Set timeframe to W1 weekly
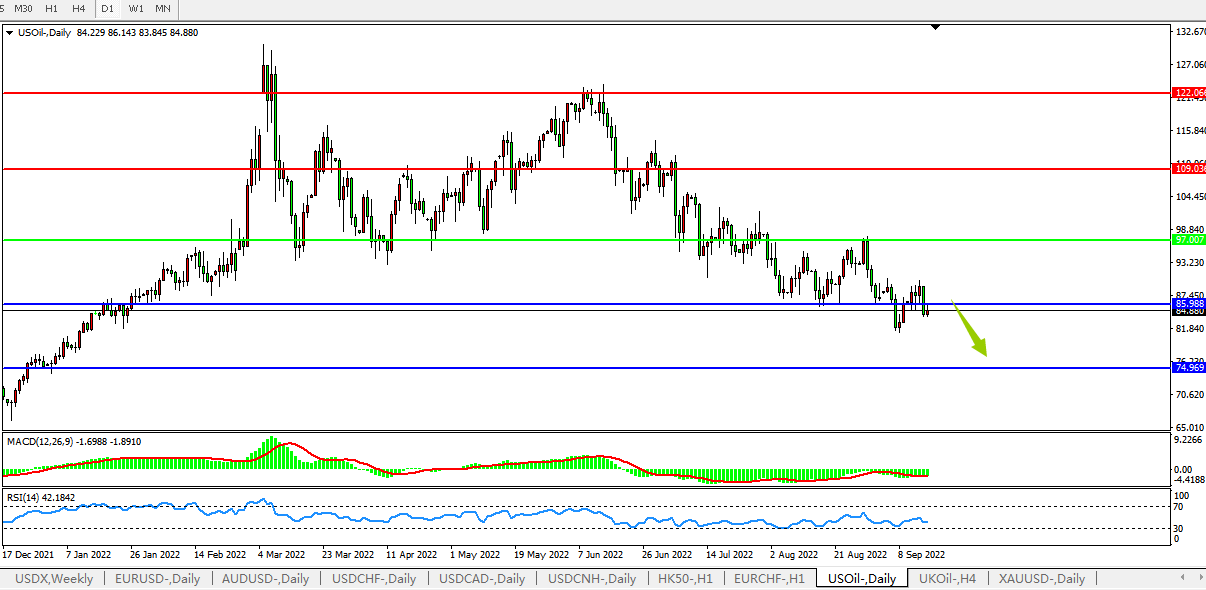 [136, 8]
